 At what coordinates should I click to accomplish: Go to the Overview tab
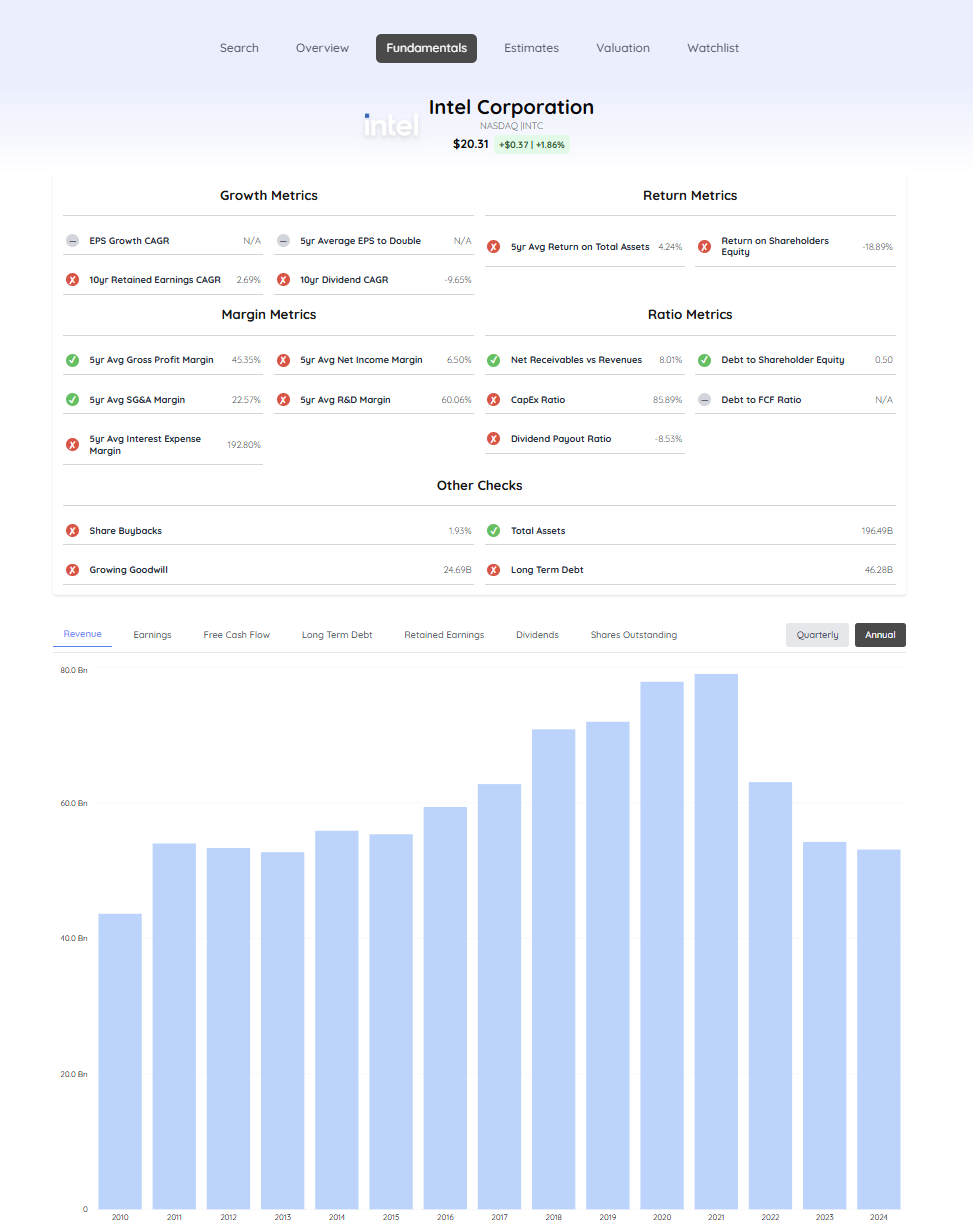(x=322, y=48)
